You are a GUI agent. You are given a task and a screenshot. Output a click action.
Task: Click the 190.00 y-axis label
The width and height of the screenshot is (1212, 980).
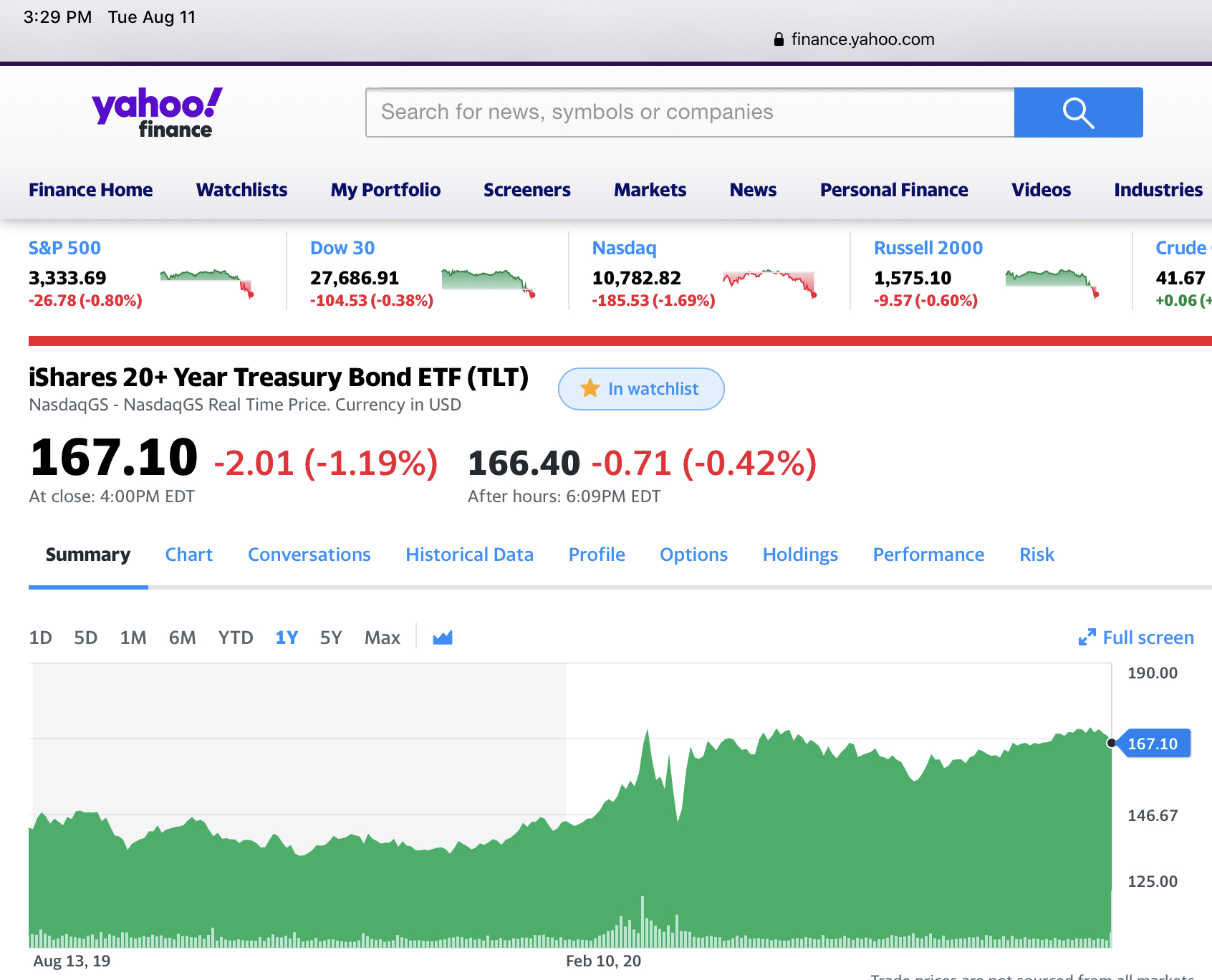pos(1153,673)
